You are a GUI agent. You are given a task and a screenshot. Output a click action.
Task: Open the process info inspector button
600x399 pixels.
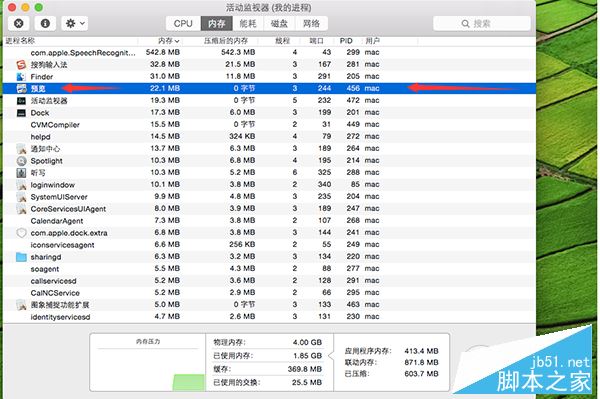click(45, 23)
